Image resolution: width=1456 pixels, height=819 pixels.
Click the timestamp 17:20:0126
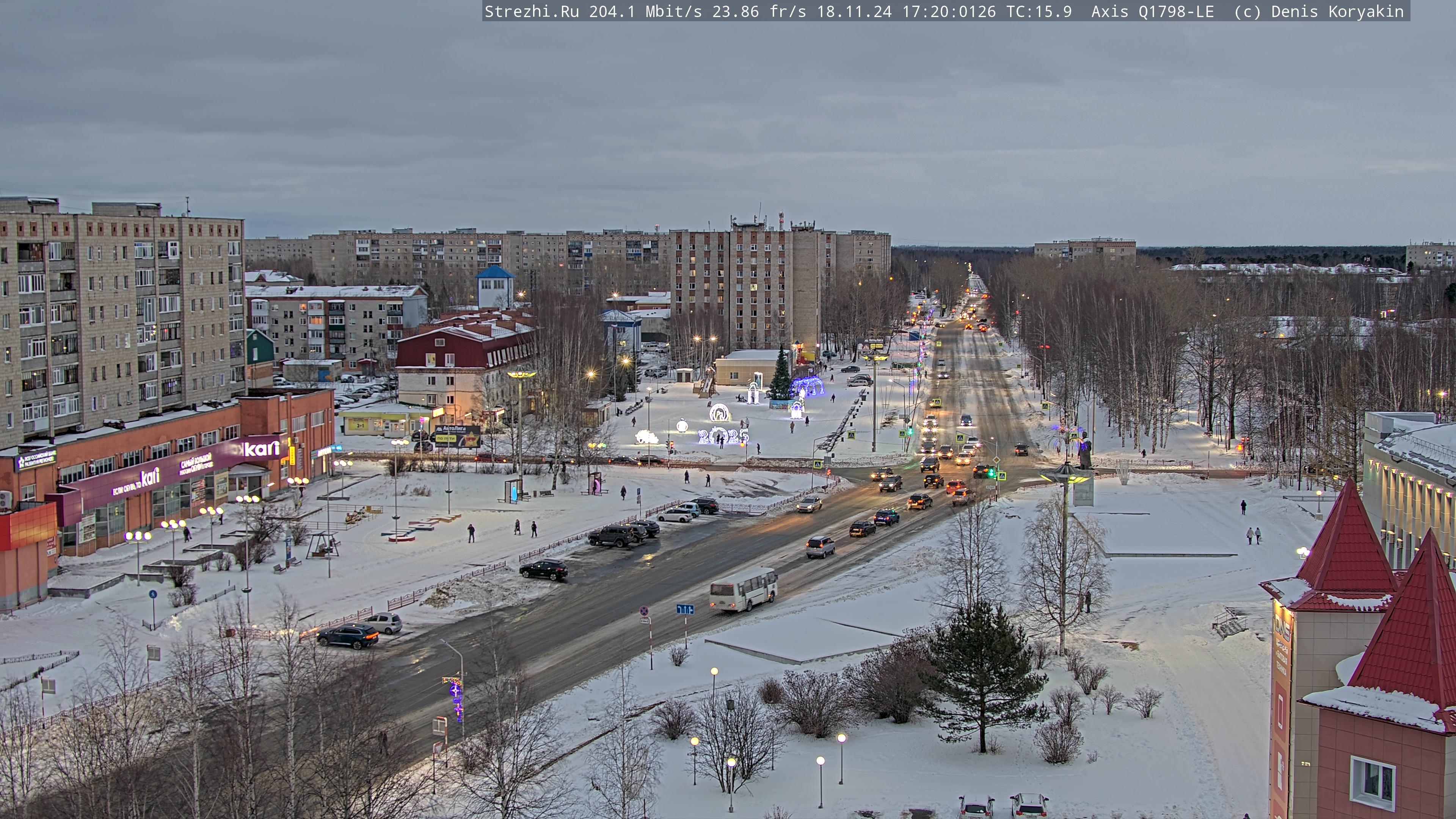(x=949, y=11)
